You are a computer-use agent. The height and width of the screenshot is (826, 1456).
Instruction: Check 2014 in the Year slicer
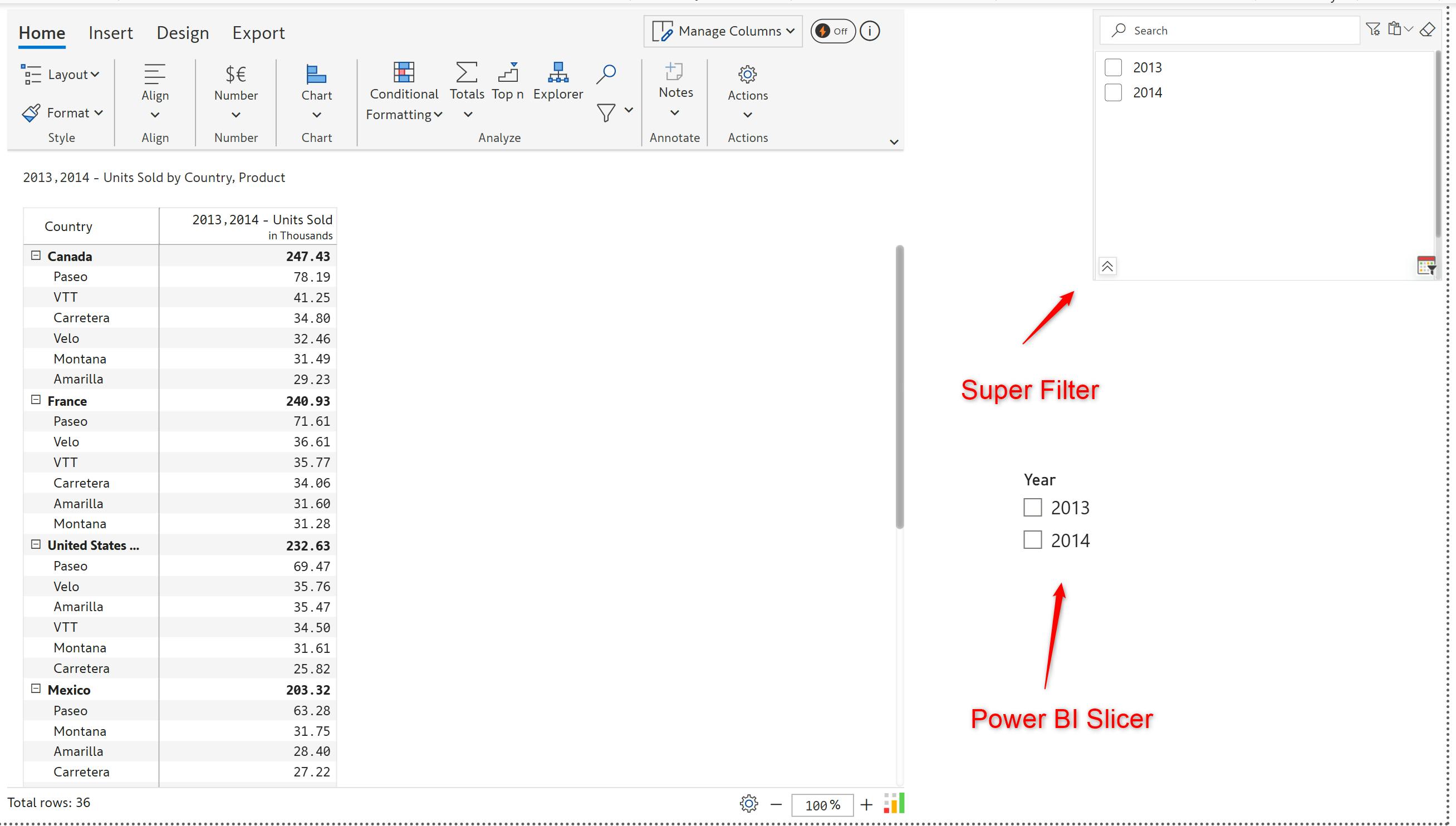[x=1032, y=539]
